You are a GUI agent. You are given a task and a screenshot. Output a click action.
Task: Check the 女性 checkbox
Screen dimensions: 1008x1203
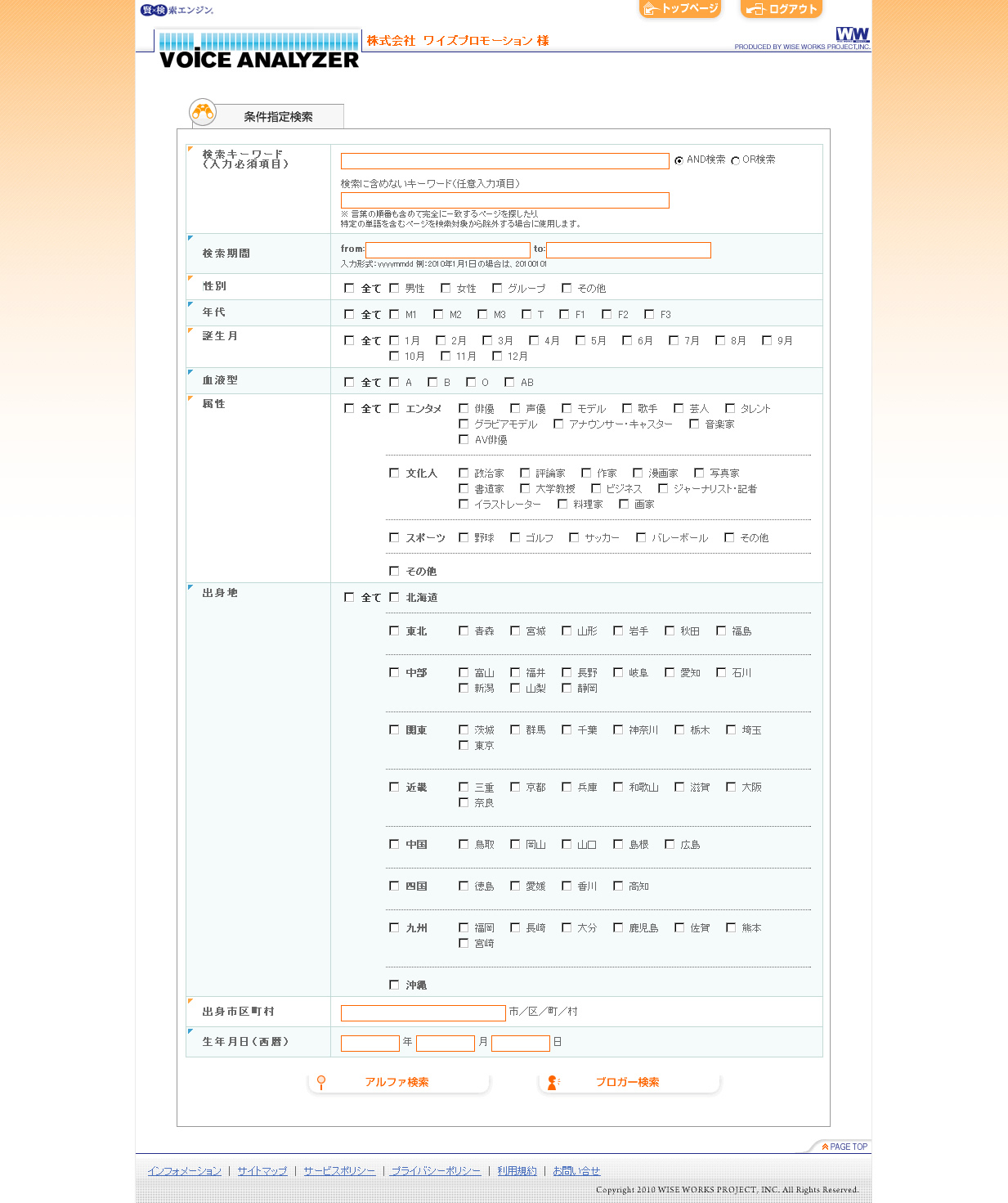click(446, 288)
